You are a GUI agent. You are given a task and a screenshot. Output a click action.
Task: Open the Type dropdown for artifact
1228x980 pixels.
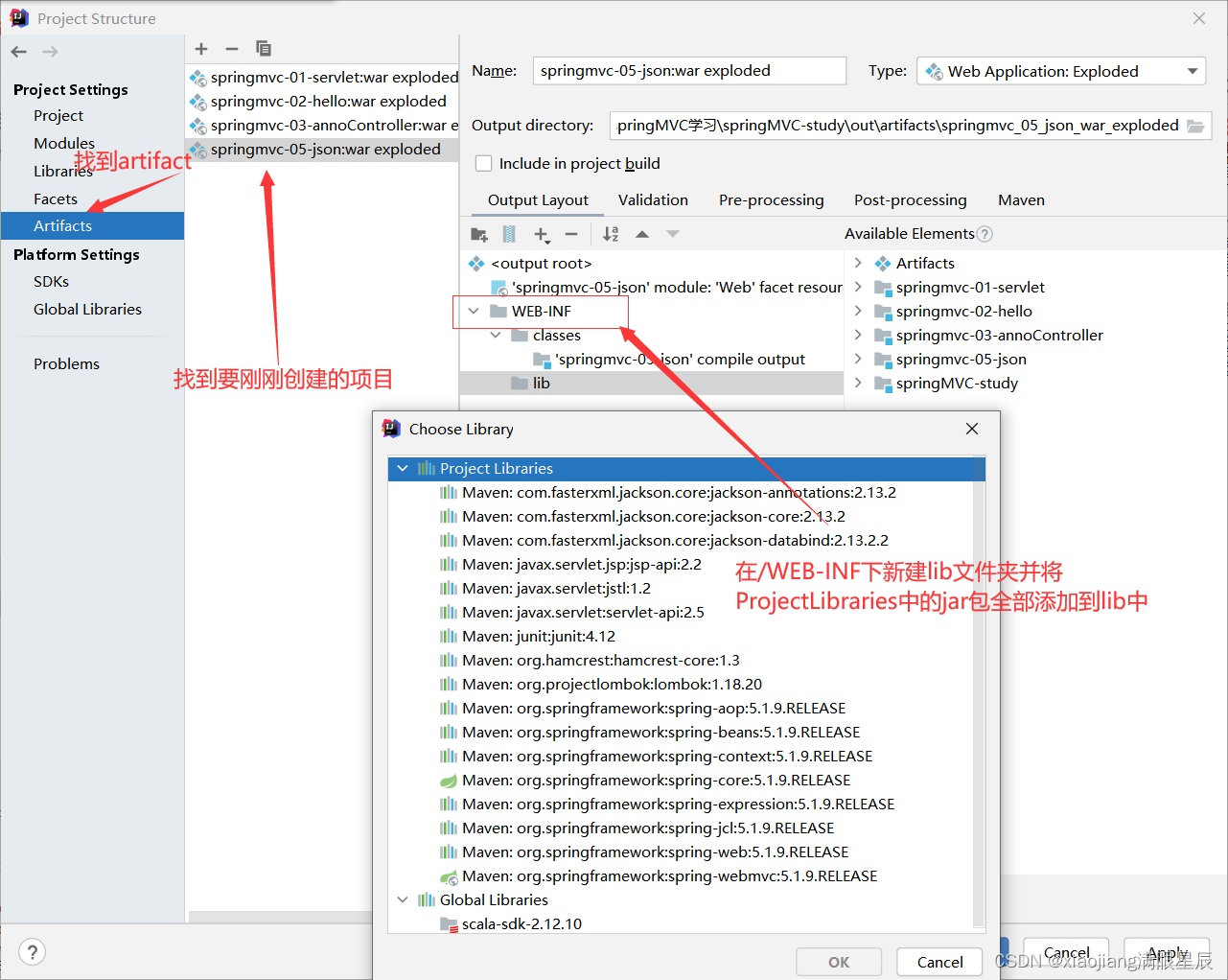(x=1061, y=71)
